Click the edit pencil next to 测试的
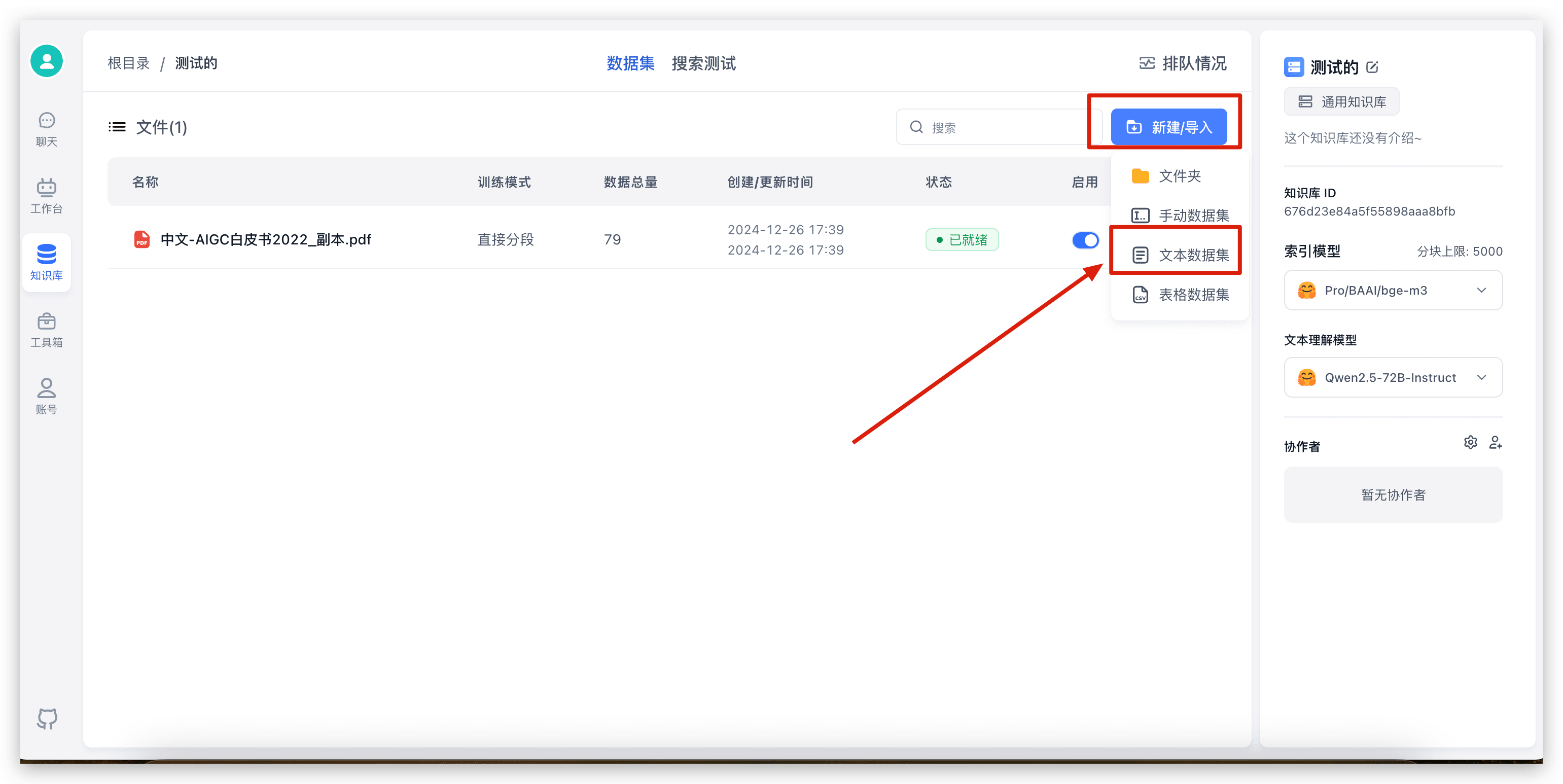Screen dimensions: 1563x784 coord(1372,67)
